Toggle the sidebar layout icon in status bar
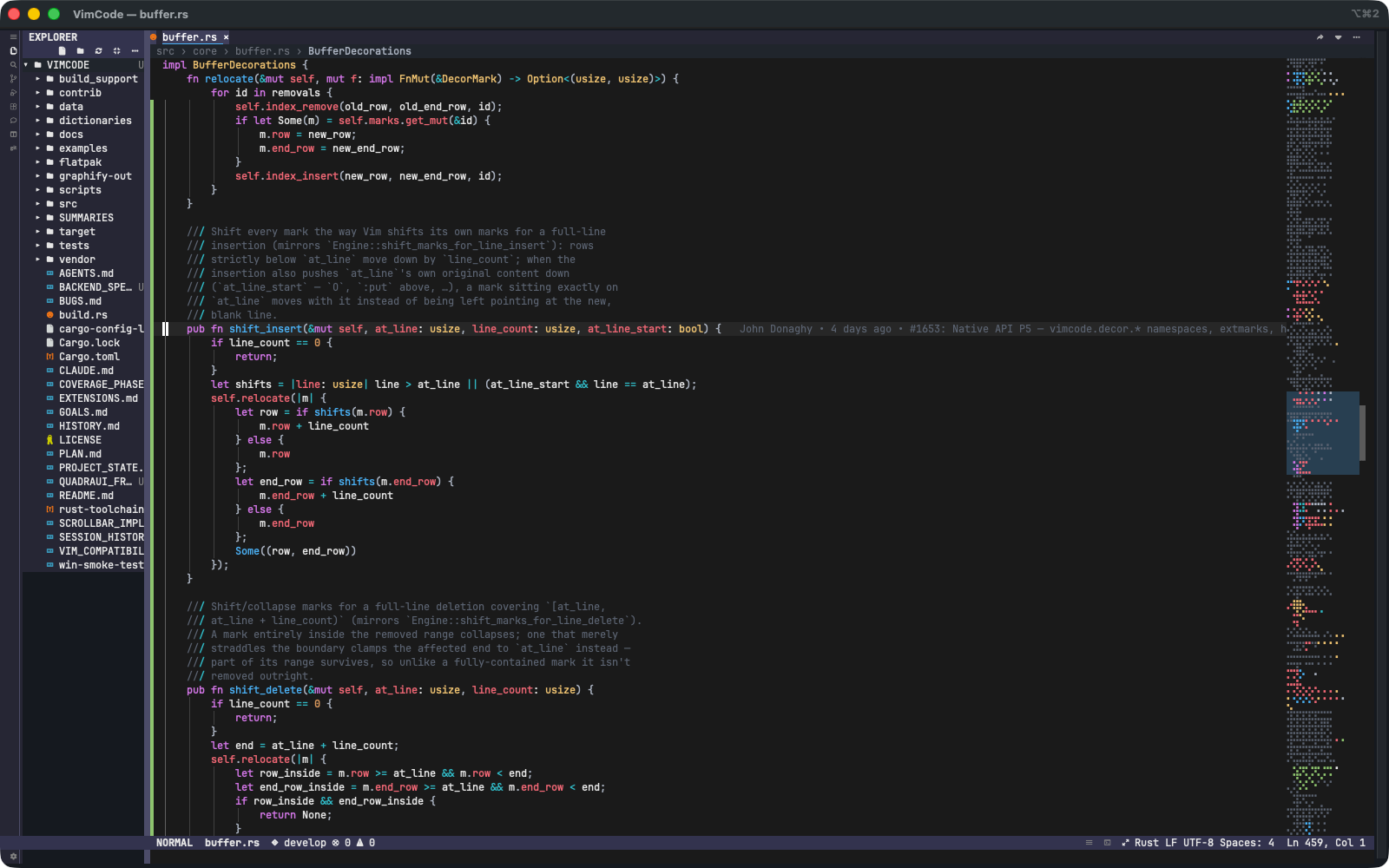This screenshot has height=868, width=1389. pos(1089,843)
